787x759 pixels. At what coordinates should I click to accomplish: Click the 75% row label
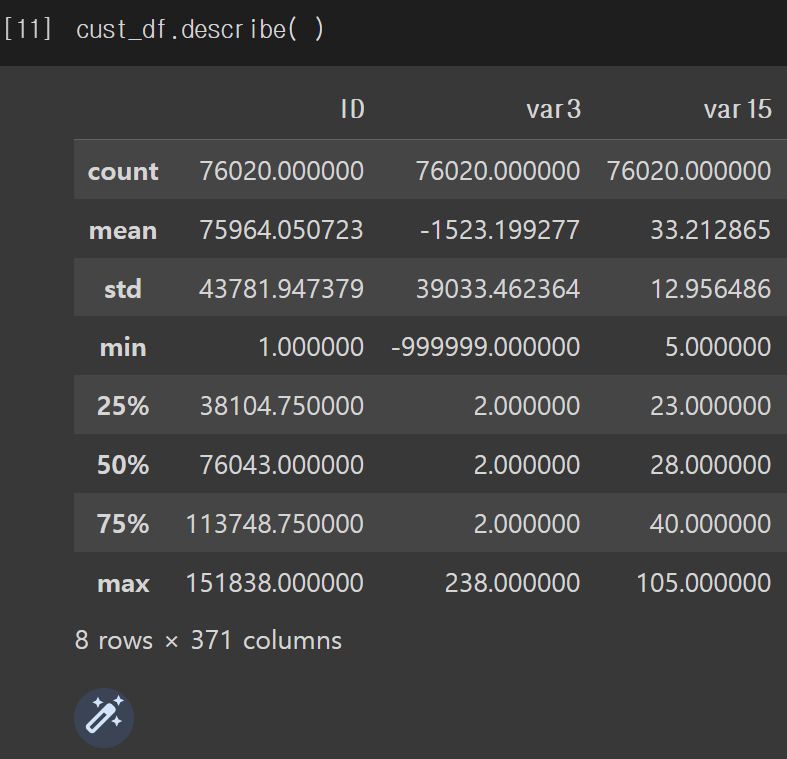[x=123, y=524]
